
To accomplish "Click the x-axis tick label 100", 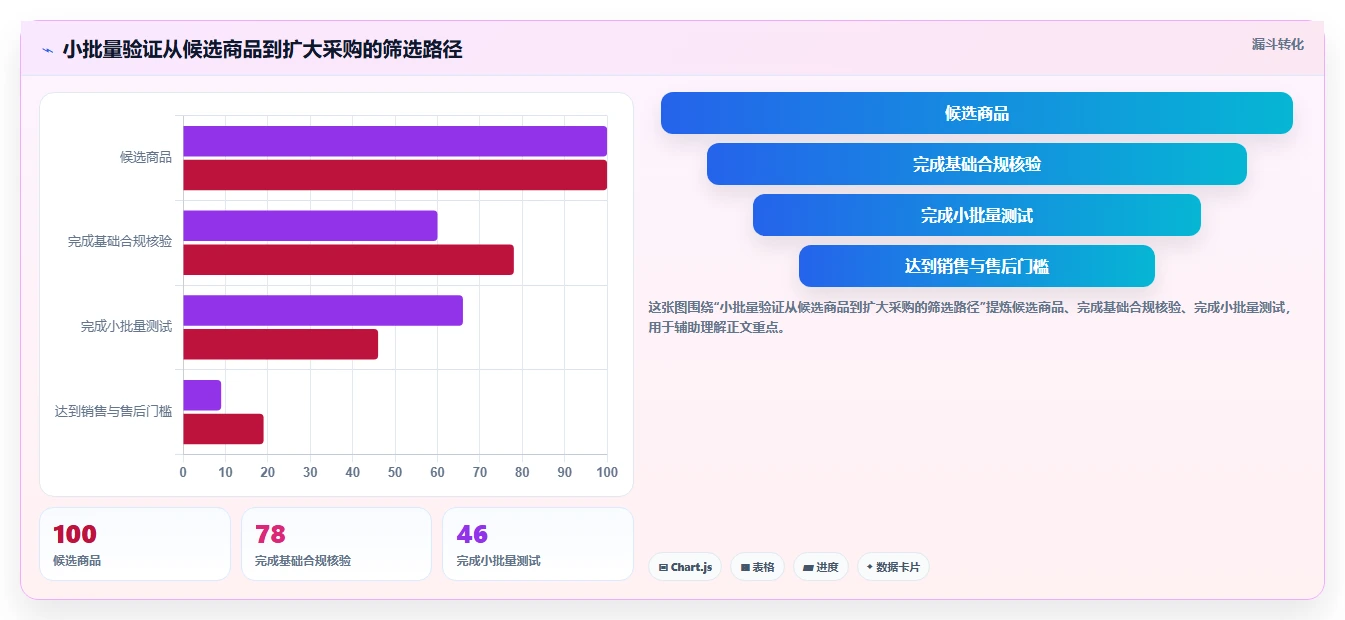I will (x=606, y=472).
